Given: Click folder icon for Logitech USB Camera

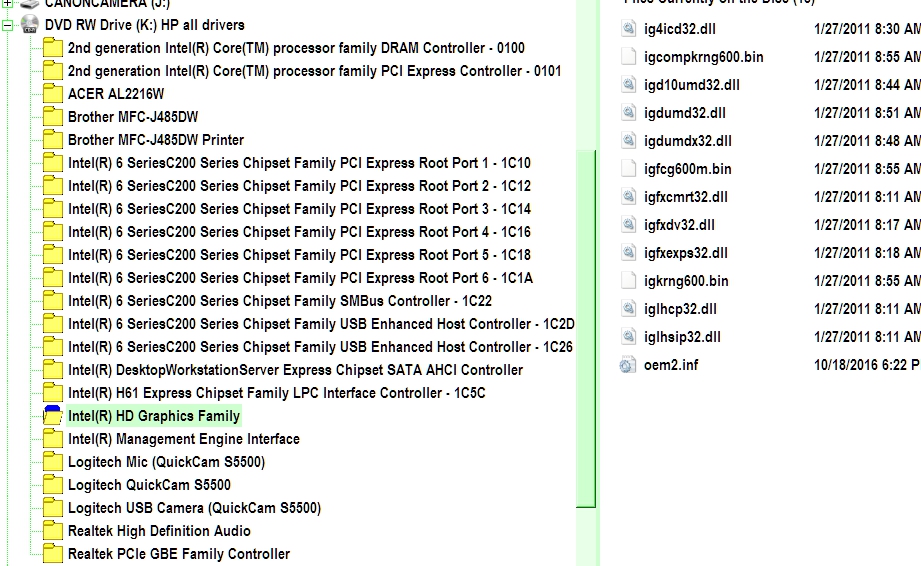Looking at the screenshot, I should tap(52, 507).
